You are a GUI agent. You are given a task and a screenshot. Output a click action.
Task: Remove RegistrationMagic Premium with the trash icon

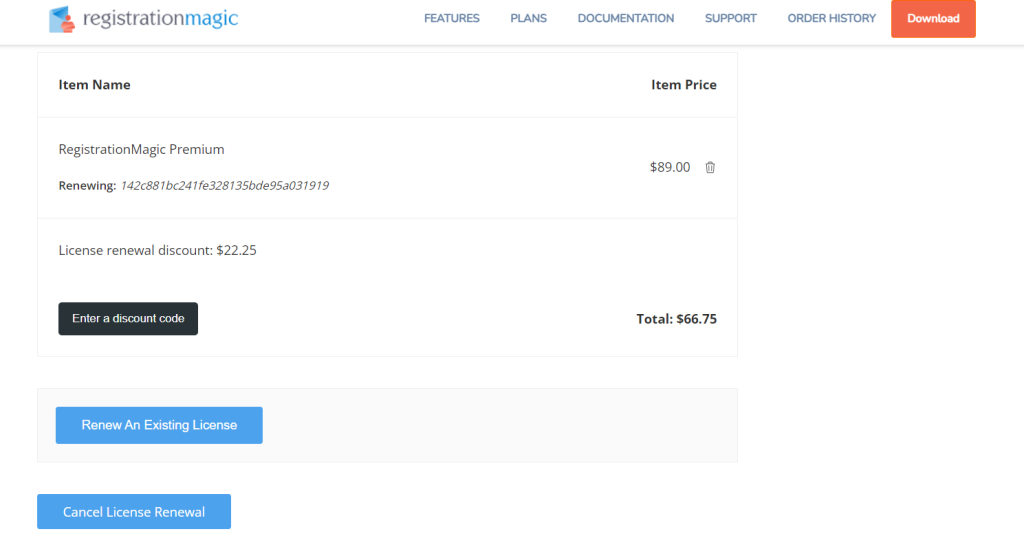click(x=710, y=168)
